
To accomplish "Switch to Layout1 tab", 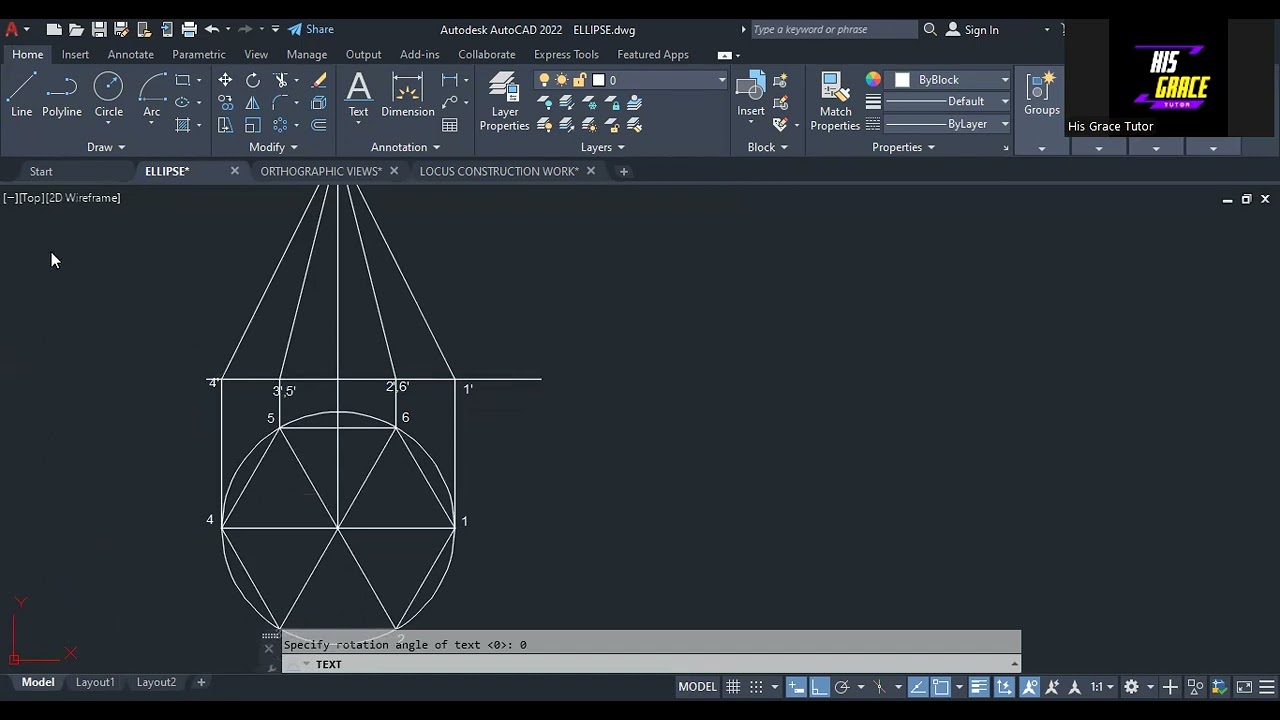I will click(x=95, y=682).
